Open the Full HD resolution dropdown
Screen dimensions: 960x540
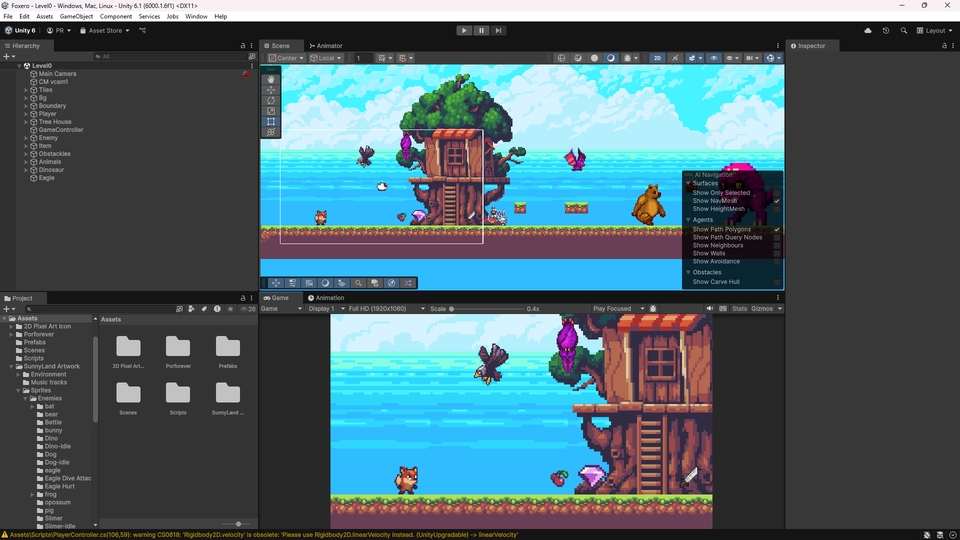(386, 309)
